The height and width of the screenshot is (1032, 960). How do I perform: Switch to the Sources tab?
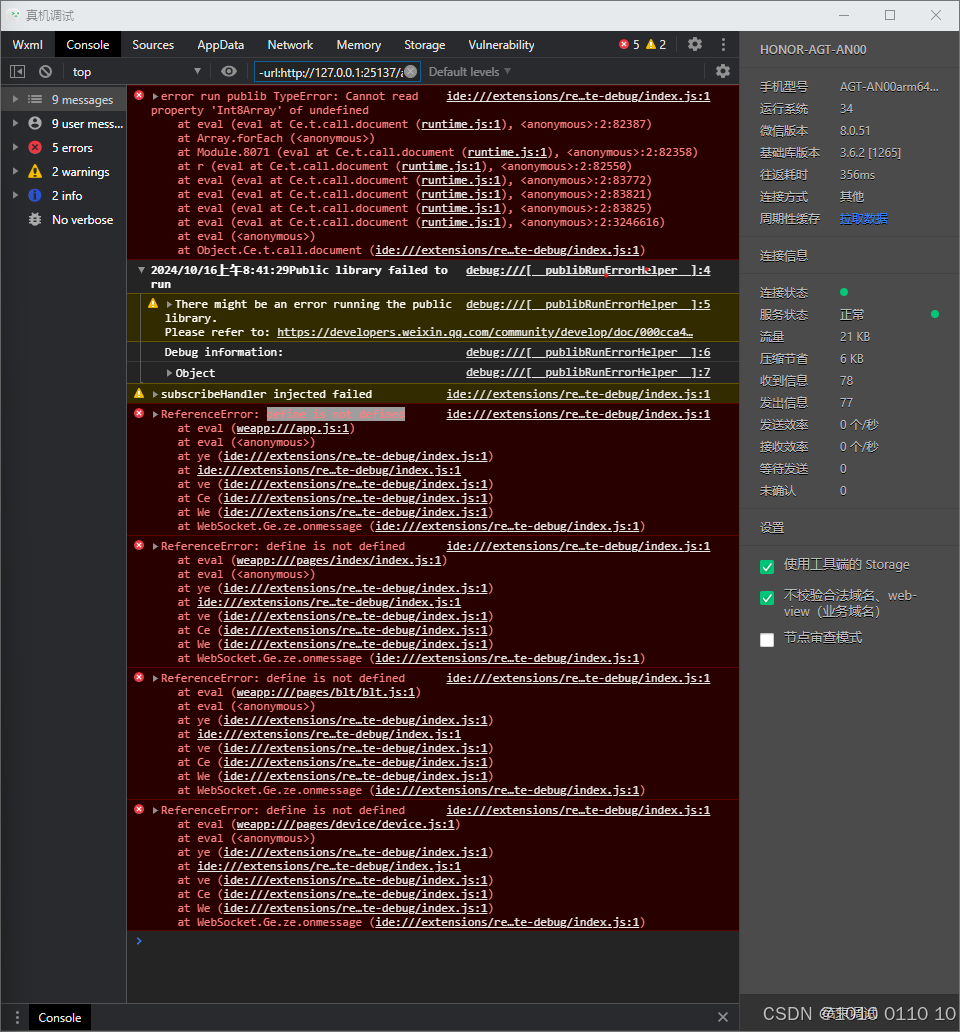153,44
